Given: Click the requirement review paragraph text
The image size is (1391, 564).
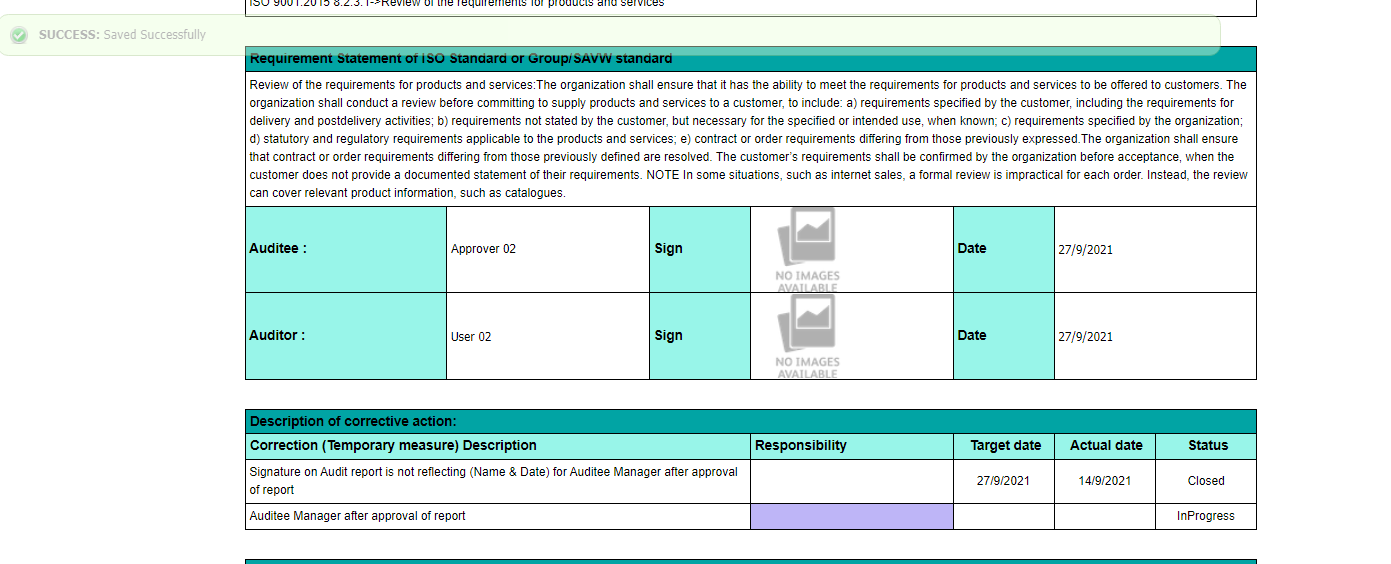Looking at the screenshot, I should (x=750, y=139).
